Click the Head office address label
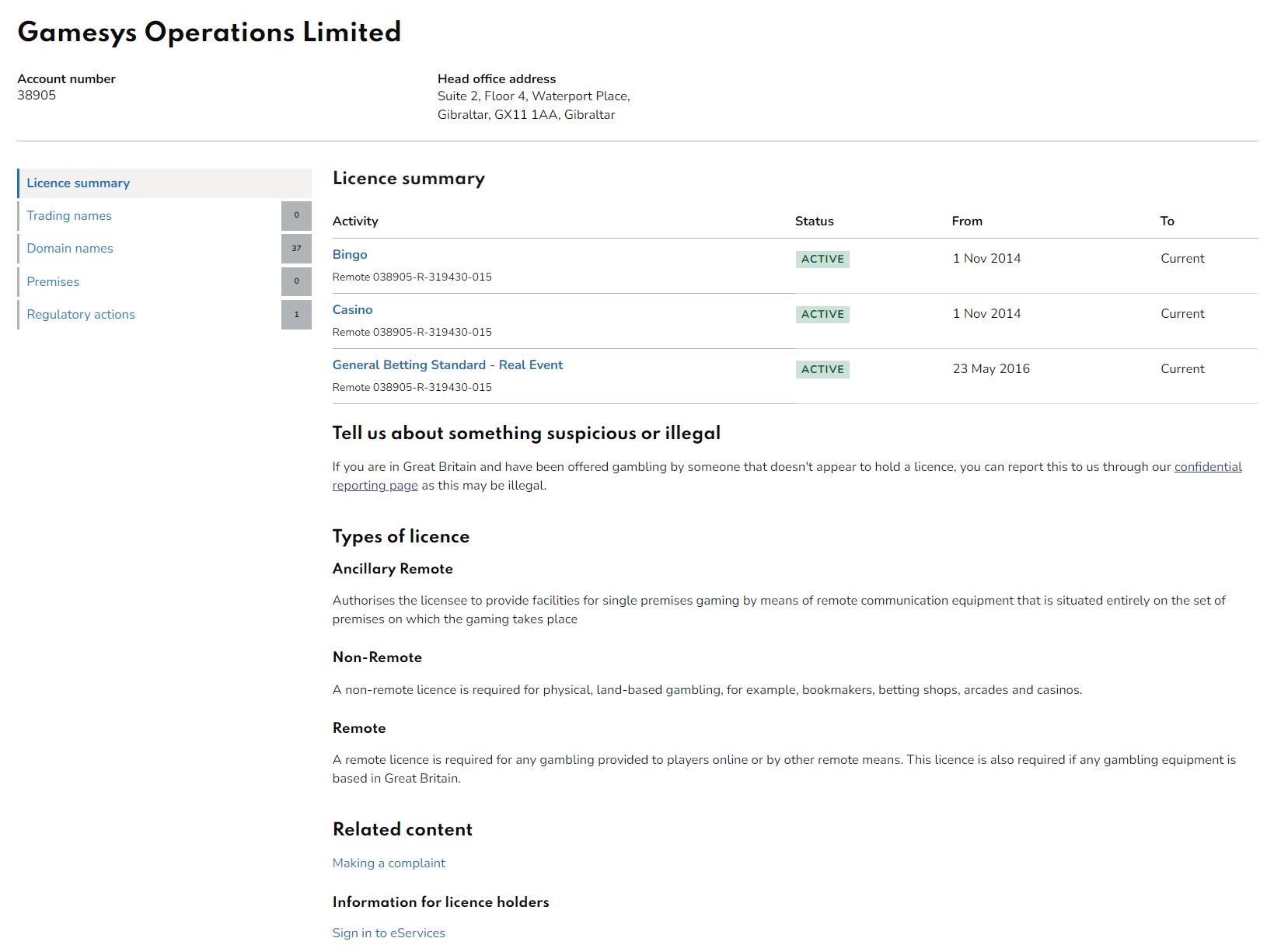The image size is (1274, 952). (497, 79)
